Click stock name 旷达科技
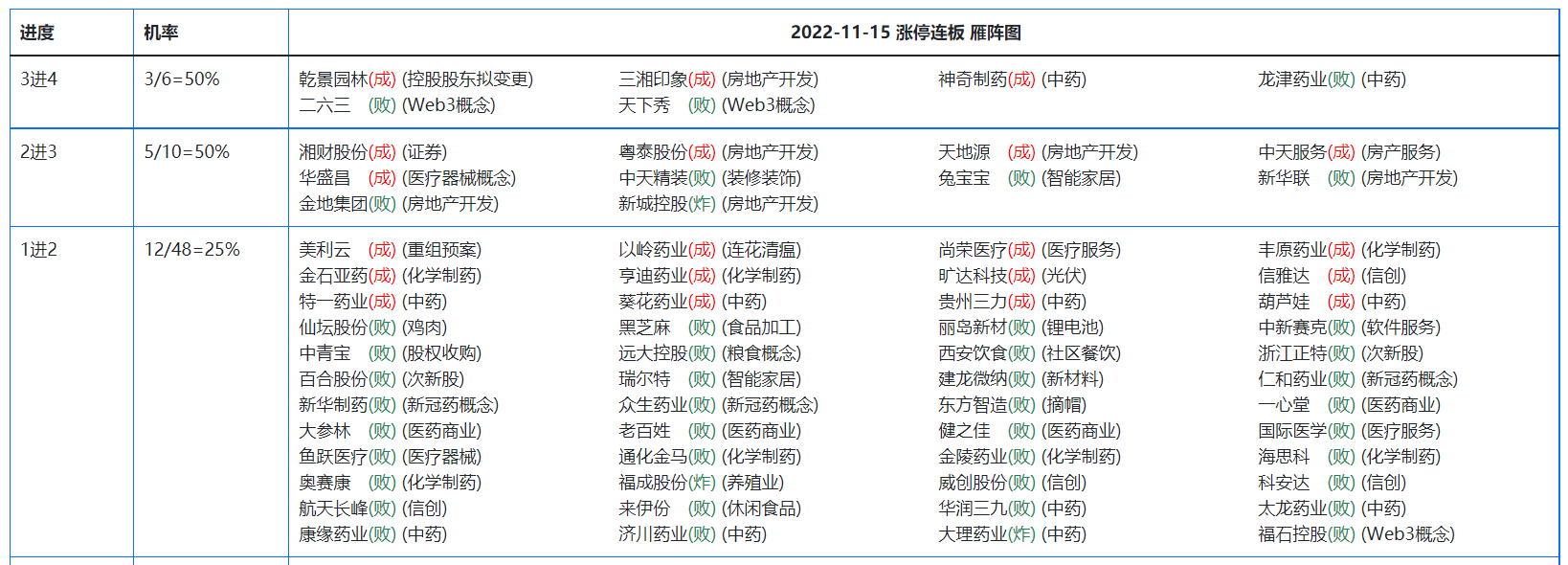 pos(973,276)
